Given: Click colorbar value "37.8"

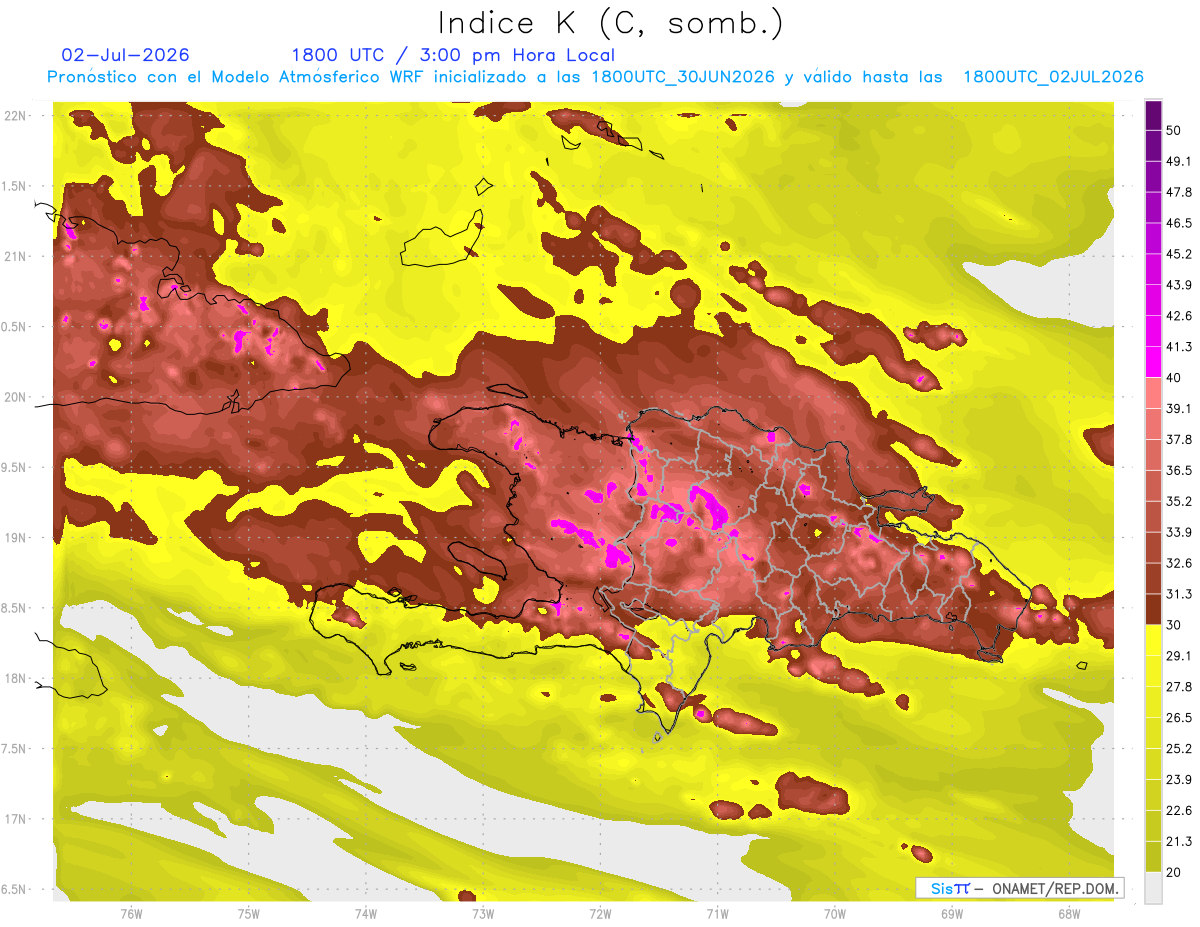Looking at the screenshot, I should [x=1179, y=440].
